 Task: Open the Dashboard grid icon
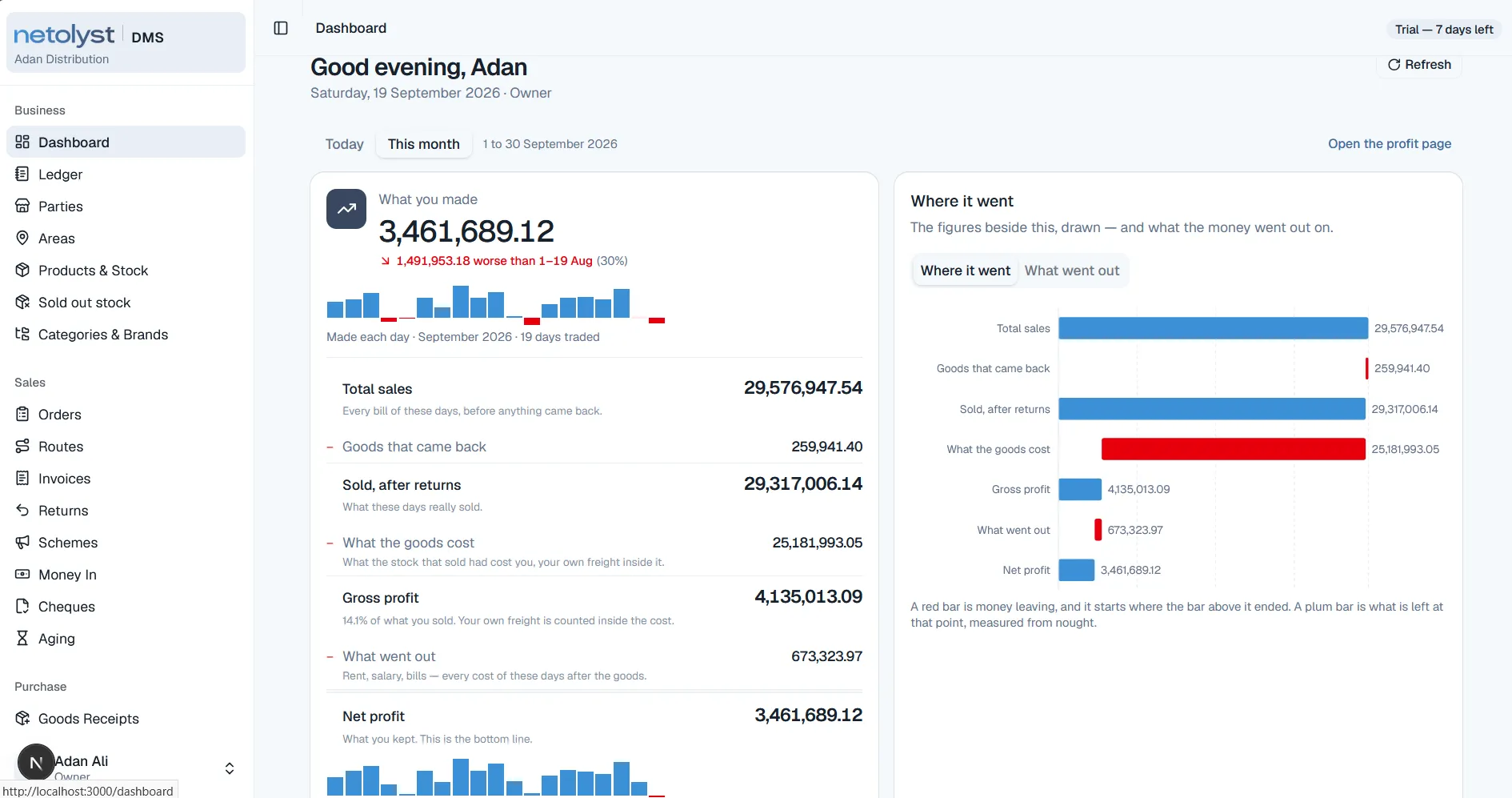pyautogui.click(x=22, y=142)
